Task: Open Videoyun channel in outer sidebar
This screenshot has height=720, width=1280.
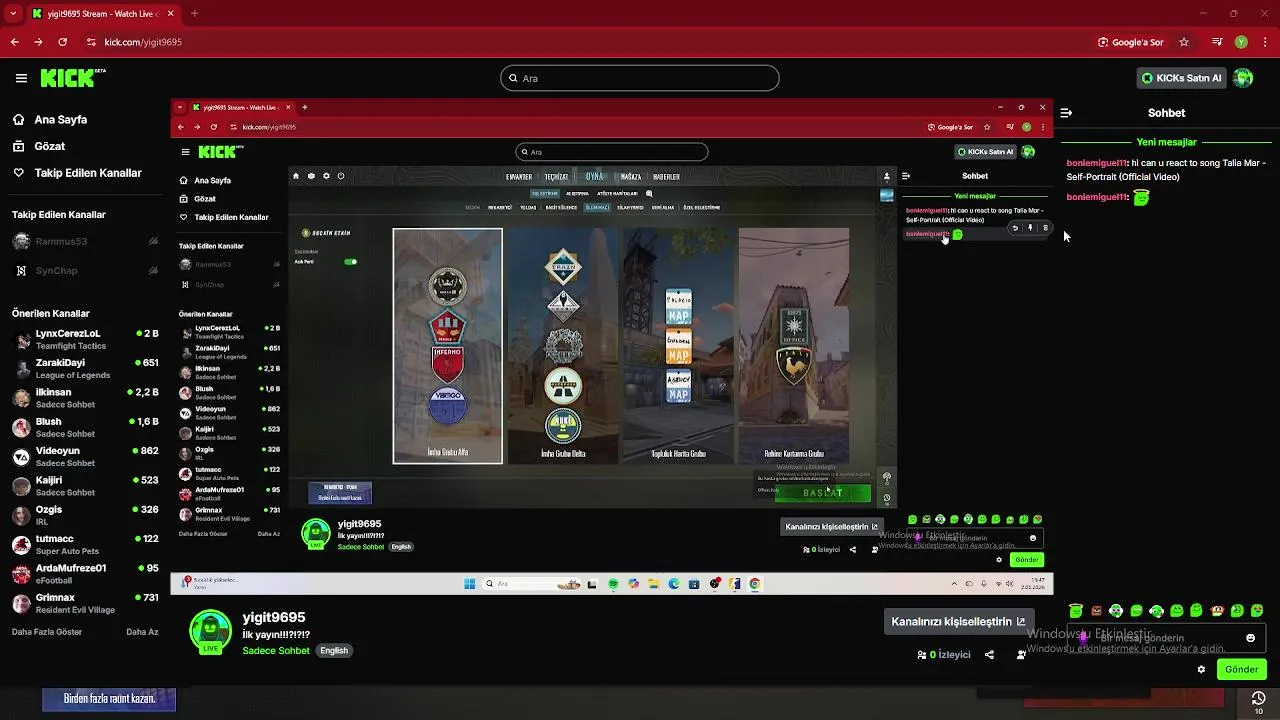Action: coord(85,456)
